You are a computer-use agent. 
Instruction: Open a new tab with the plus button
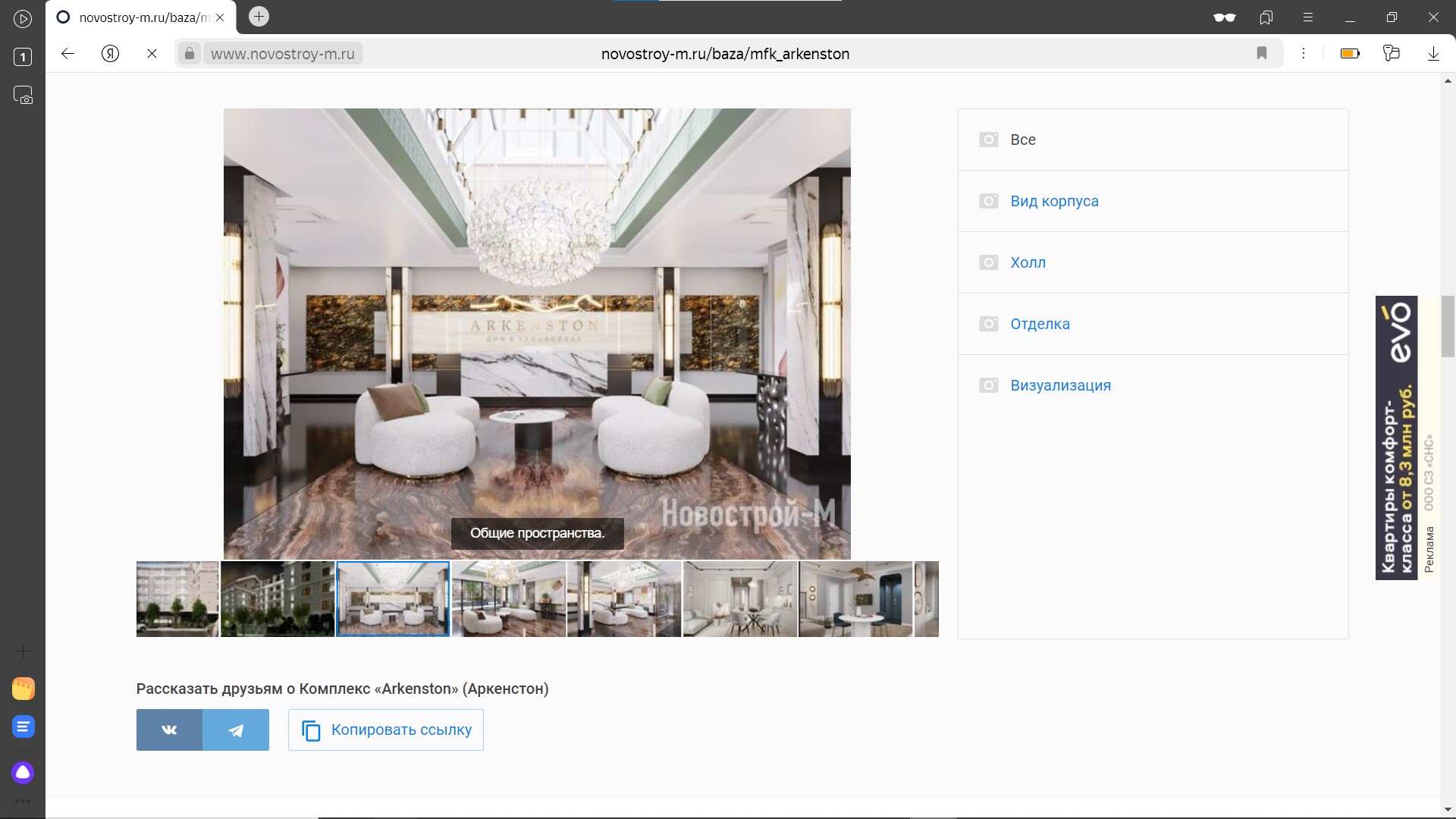coord(259,17)
